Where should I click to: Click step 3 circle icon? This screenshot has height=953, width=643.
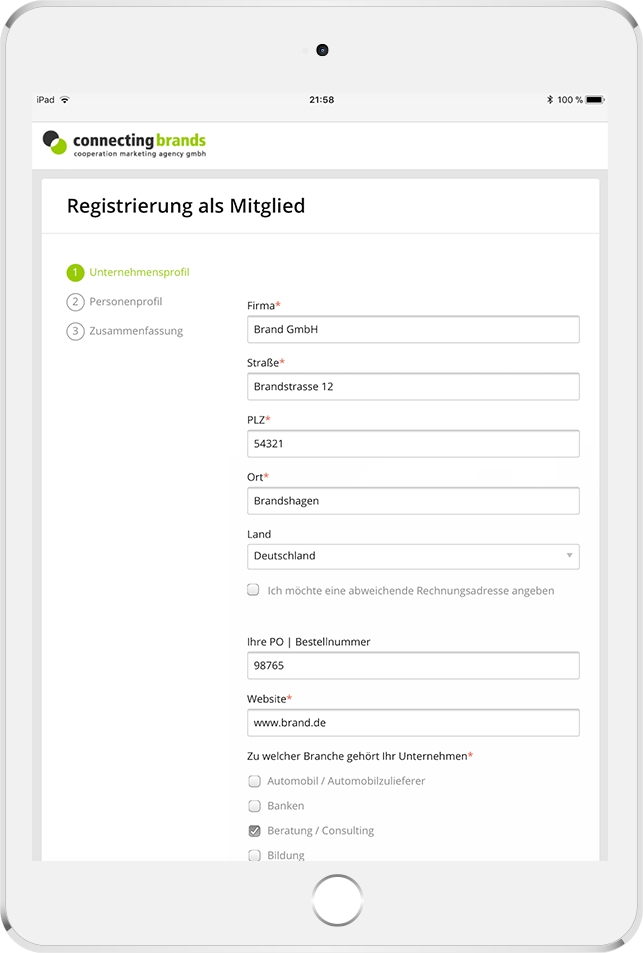tap(75, 331)
